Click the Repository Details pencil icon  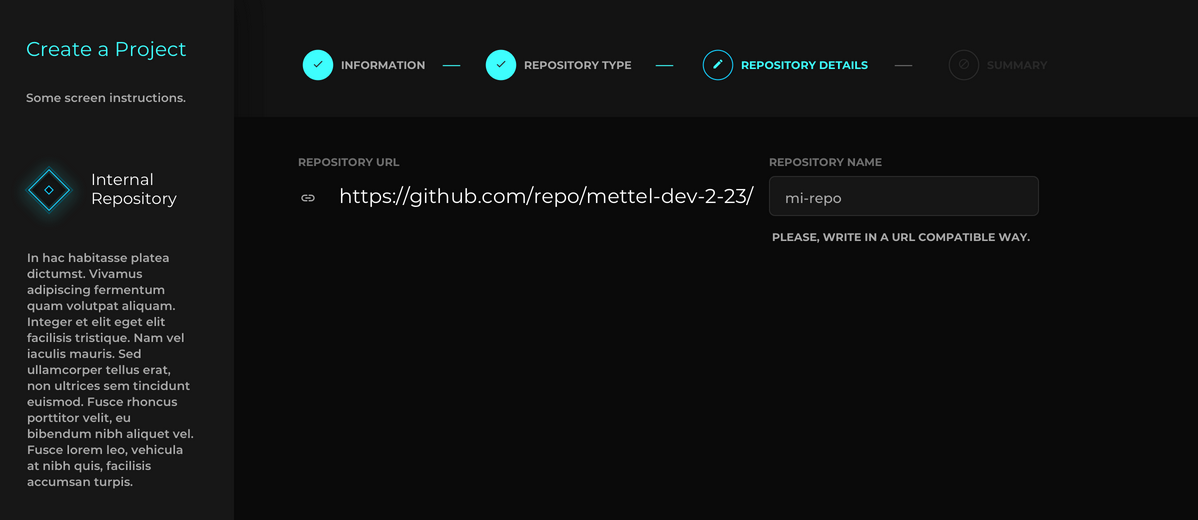click(x=717, y=65)
